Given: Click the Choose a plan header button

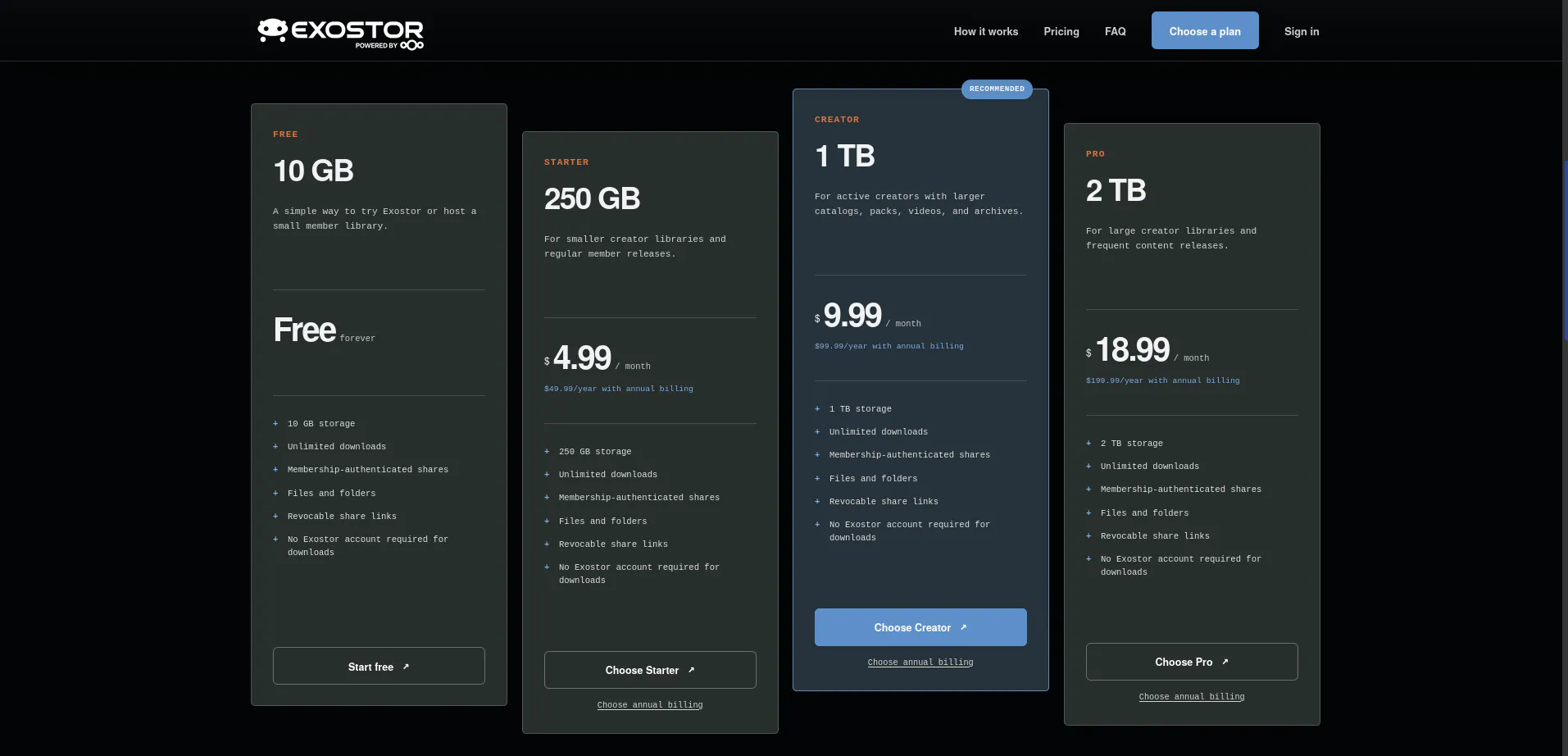Looking at the screenshot, I should (x=1205, y=30).
